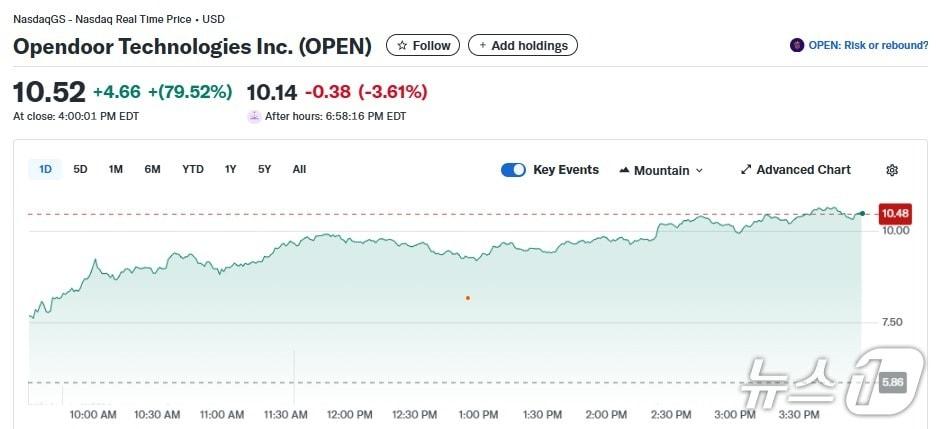Click the purple OPEN insight icon
The height and width of the screenshot is (429, 938).
(797, 45)
